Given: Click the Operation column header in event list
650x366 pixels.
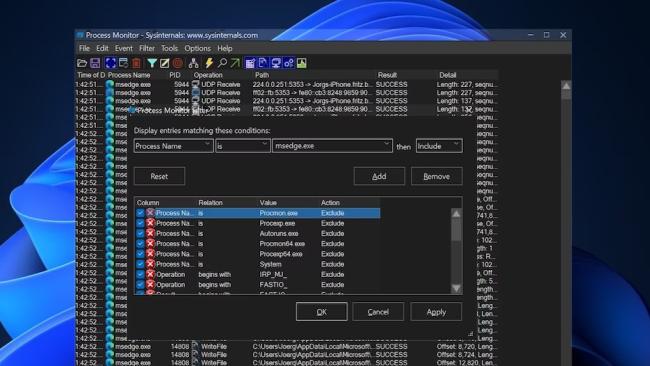Looking at the screenshot, I should tap(208, 75).
